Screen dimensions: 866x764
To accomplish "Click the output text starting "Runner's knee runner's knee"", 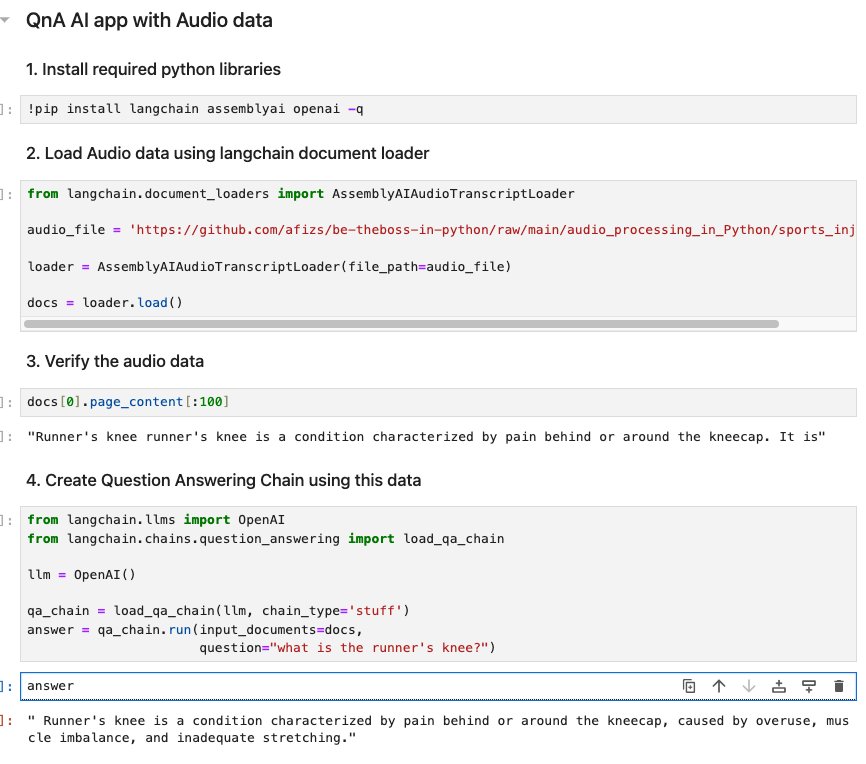I will (x=426, y=437).
